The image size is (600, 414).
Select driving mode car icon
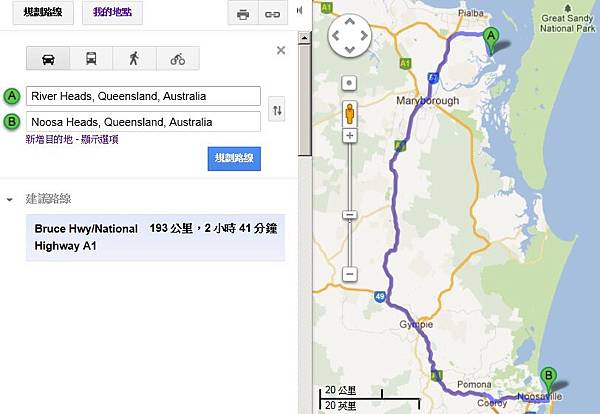[48, 59]
